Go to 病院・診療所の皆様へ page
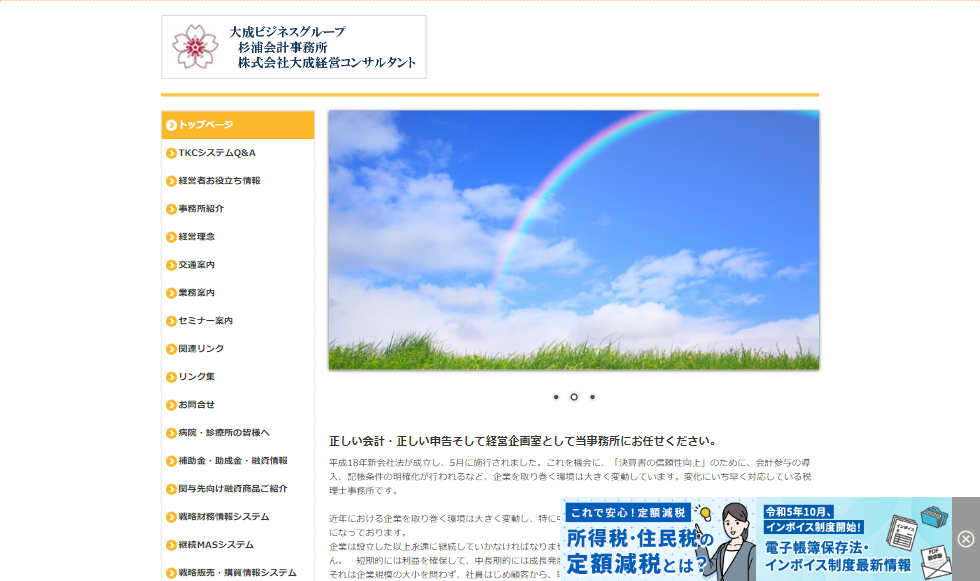This screenshot has width=980, height=581. 224,433
